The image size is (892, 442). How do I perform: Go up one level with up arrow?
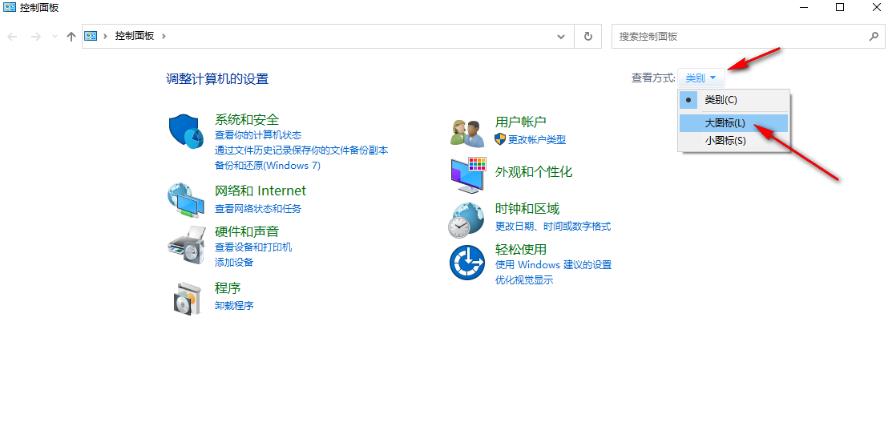[71, 36]
